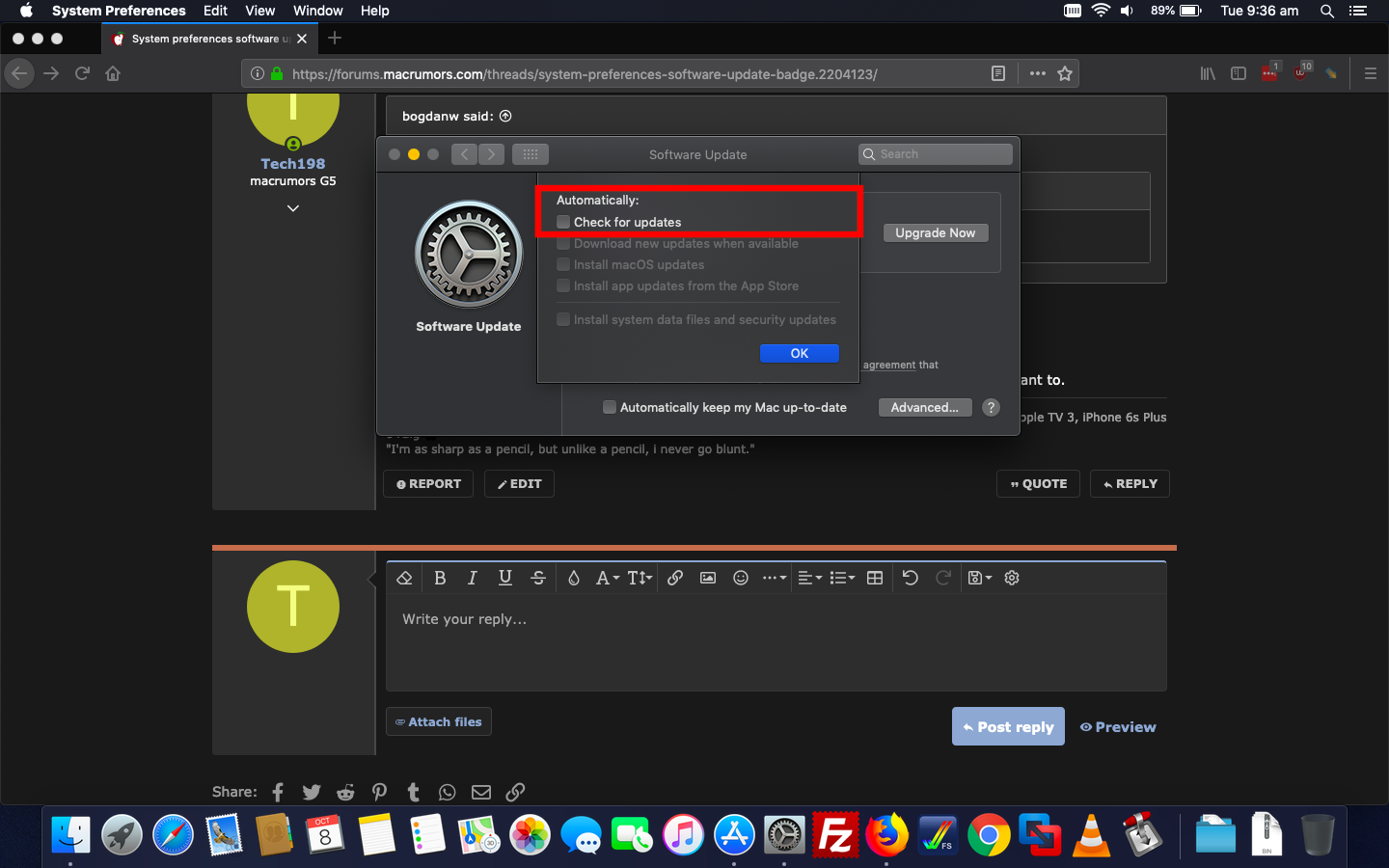Toggle reader view icon in address bar
Viewport: 1389px width, 868px height.
[998, 73]
